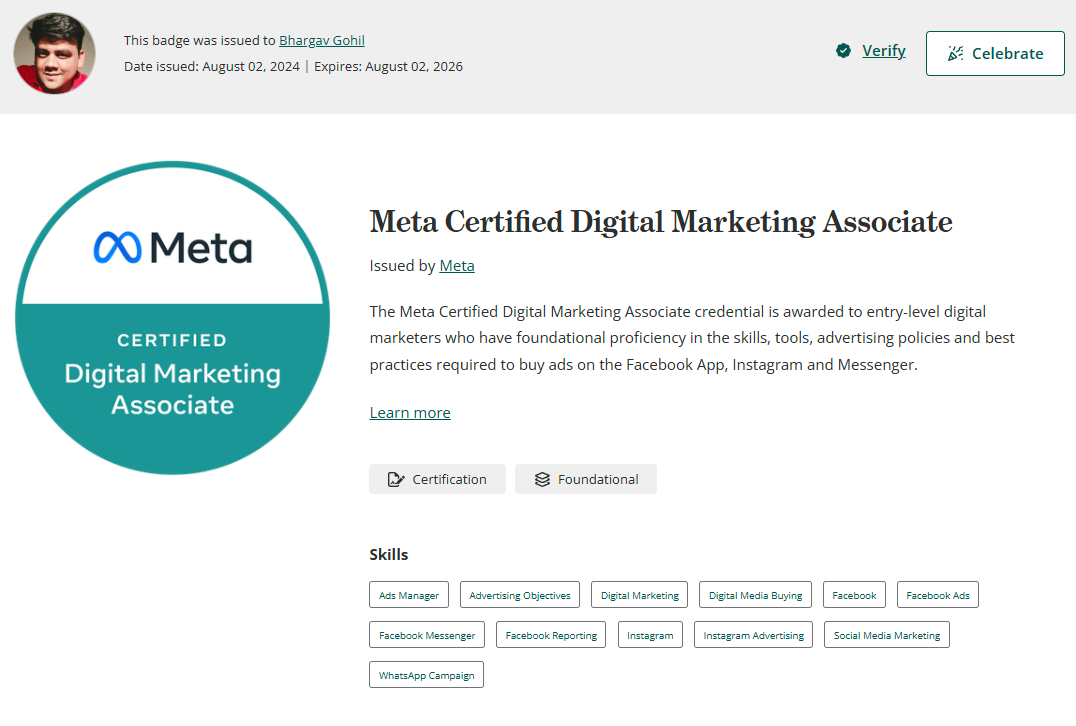1076x726 pixels.
Task: Click the verified checkmark icon beside Verify
Action: (x=844, y=50)
